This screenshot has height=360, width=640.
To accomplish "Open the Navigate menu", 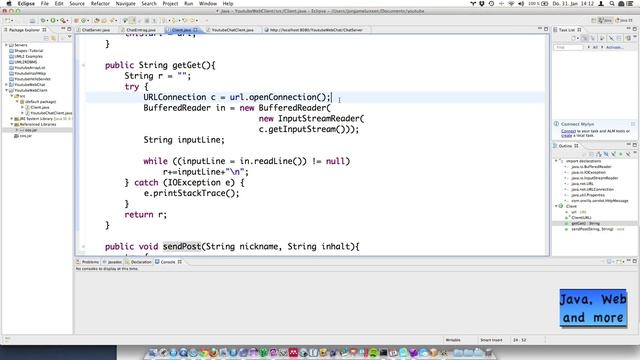I will 125,3.
